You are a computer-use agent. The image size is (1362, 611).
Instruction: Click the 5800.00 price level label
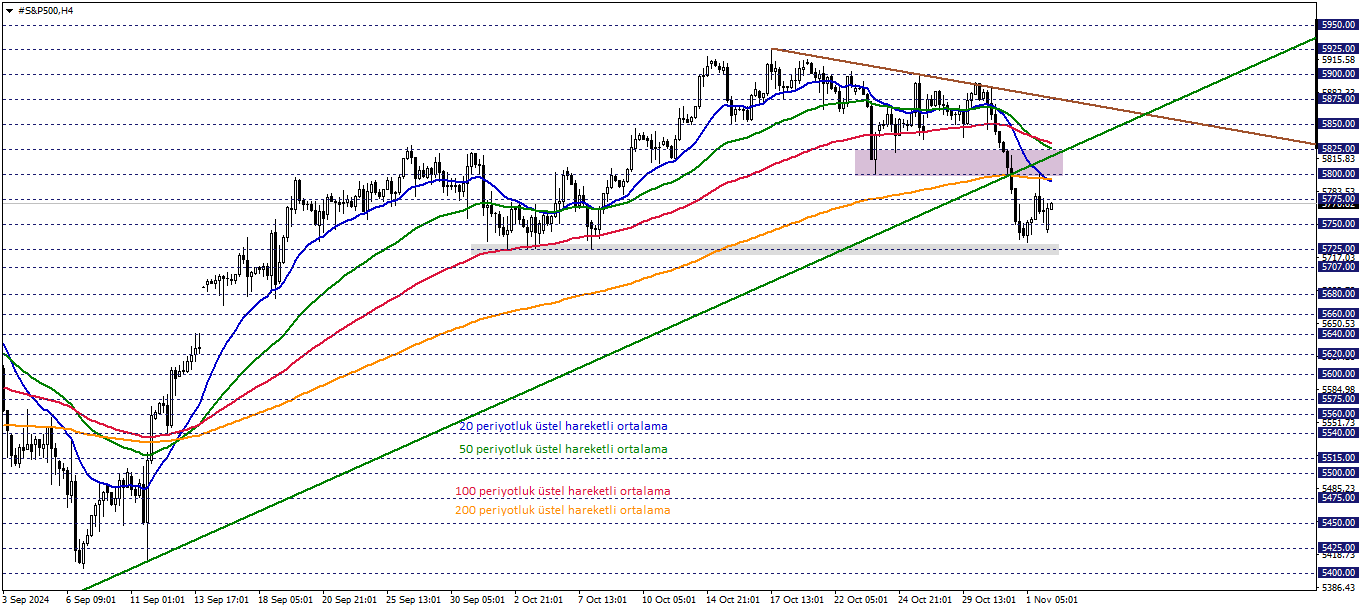pos(1338,174)
